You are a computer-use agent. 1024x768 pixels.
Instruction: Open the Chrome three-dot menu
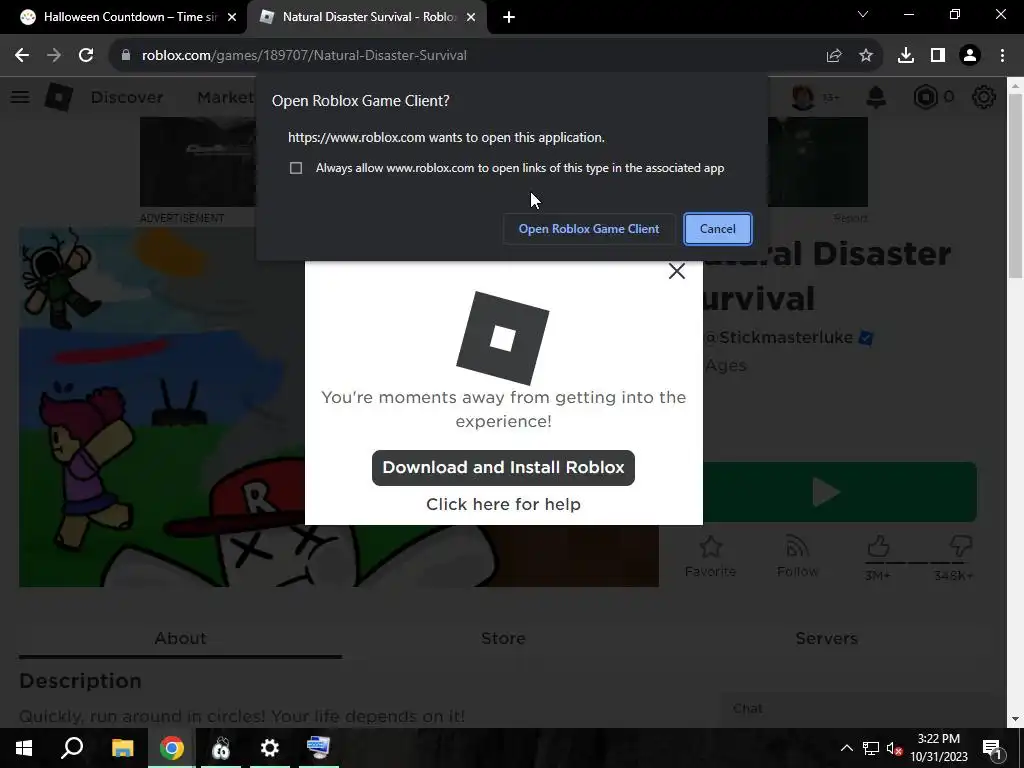coord(1002,56)
